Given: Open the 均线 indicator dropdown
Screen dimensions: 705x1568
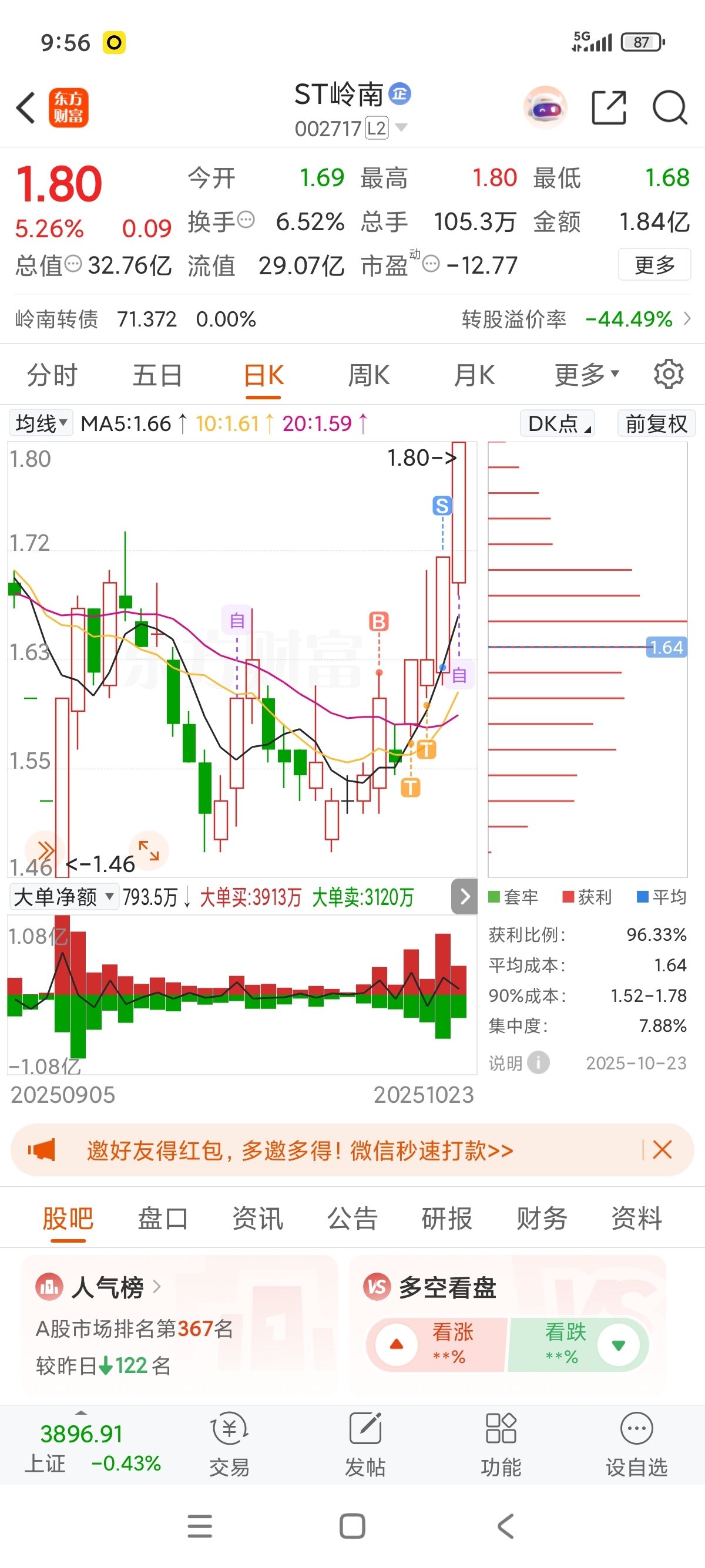Looking at the screenshot, I should (41, 423).
